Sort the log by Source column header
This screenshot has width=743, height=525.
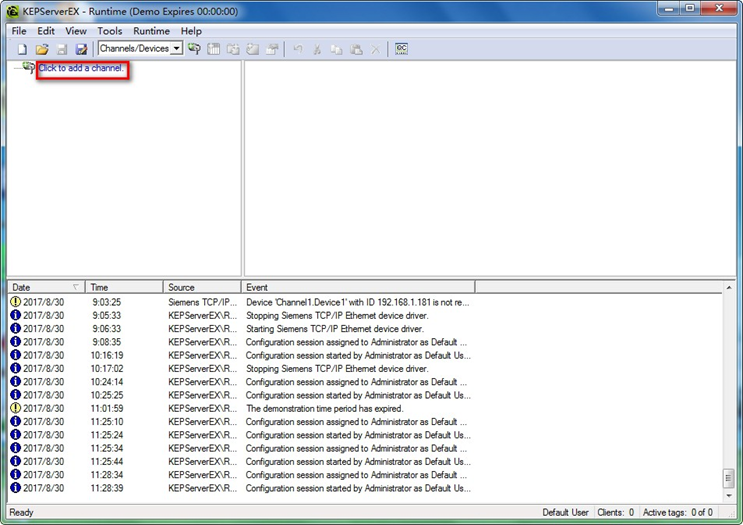202,287
